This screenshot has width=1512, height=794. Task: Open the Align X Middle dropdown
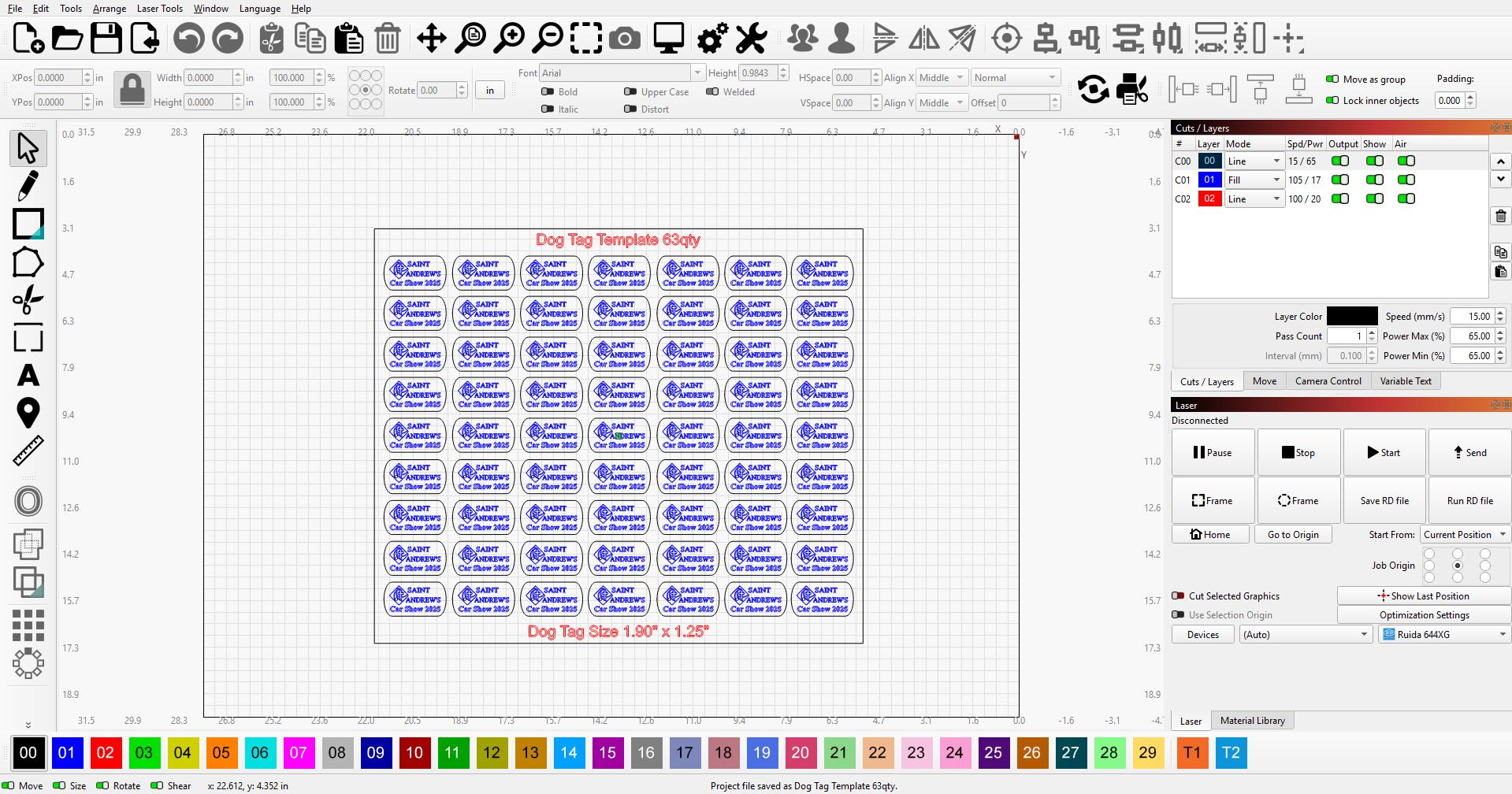941,77
